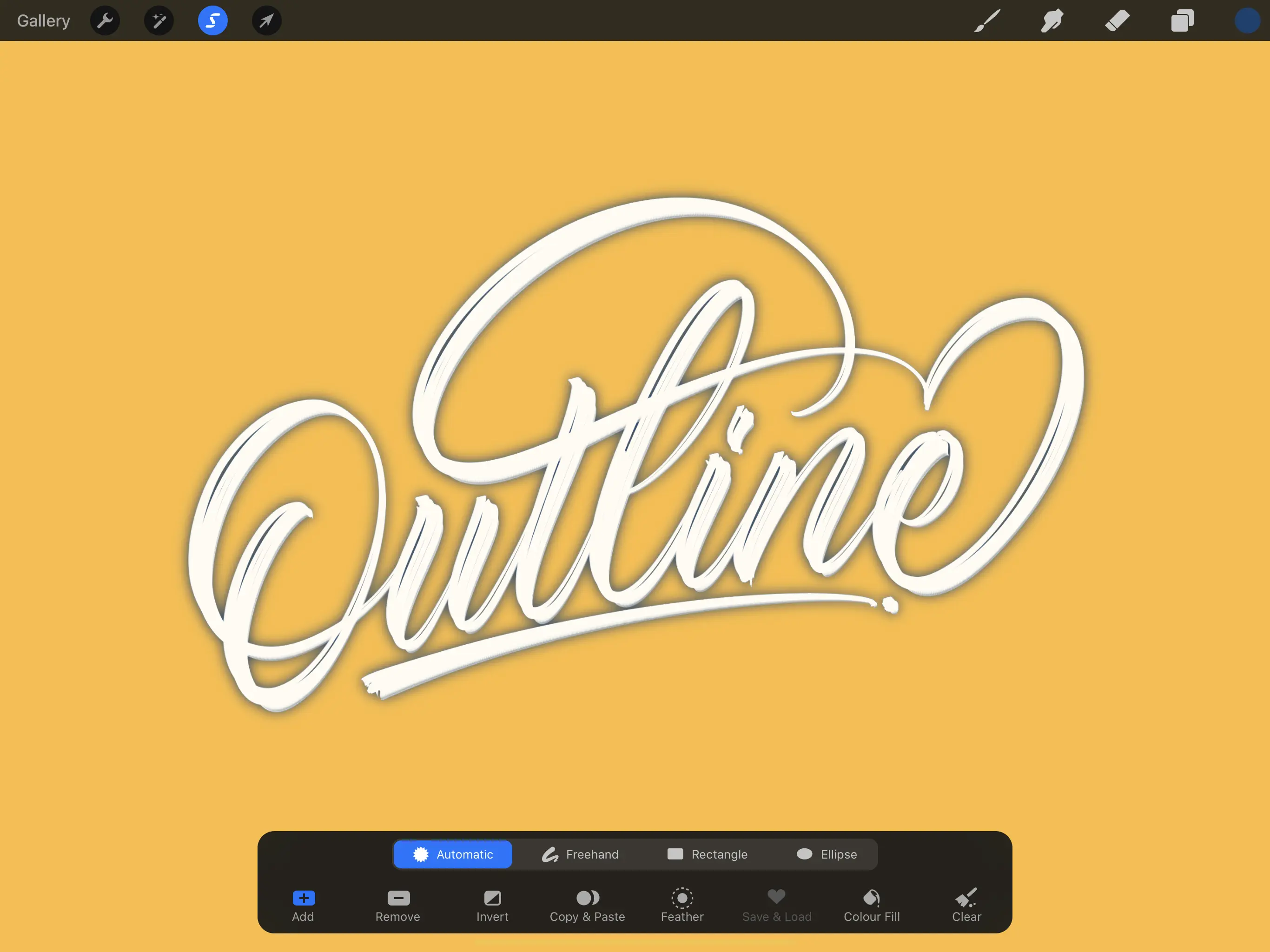Screen dimensions: 1270x952
Task: Enable Remove from selection
Action: pos(398,906)
